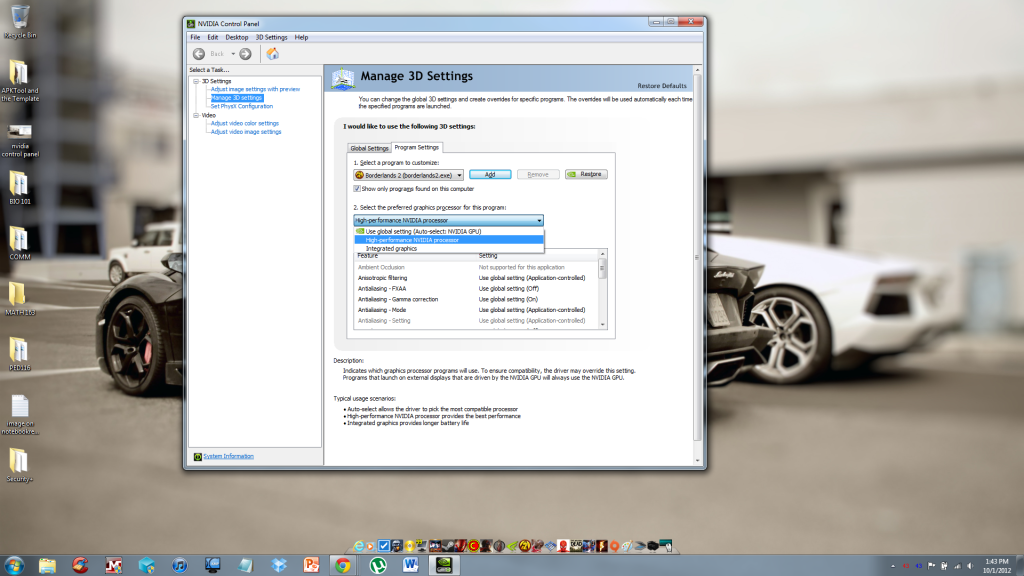Click the Add button
This screenshot has height=576, width=1024.
pos(490,174)
